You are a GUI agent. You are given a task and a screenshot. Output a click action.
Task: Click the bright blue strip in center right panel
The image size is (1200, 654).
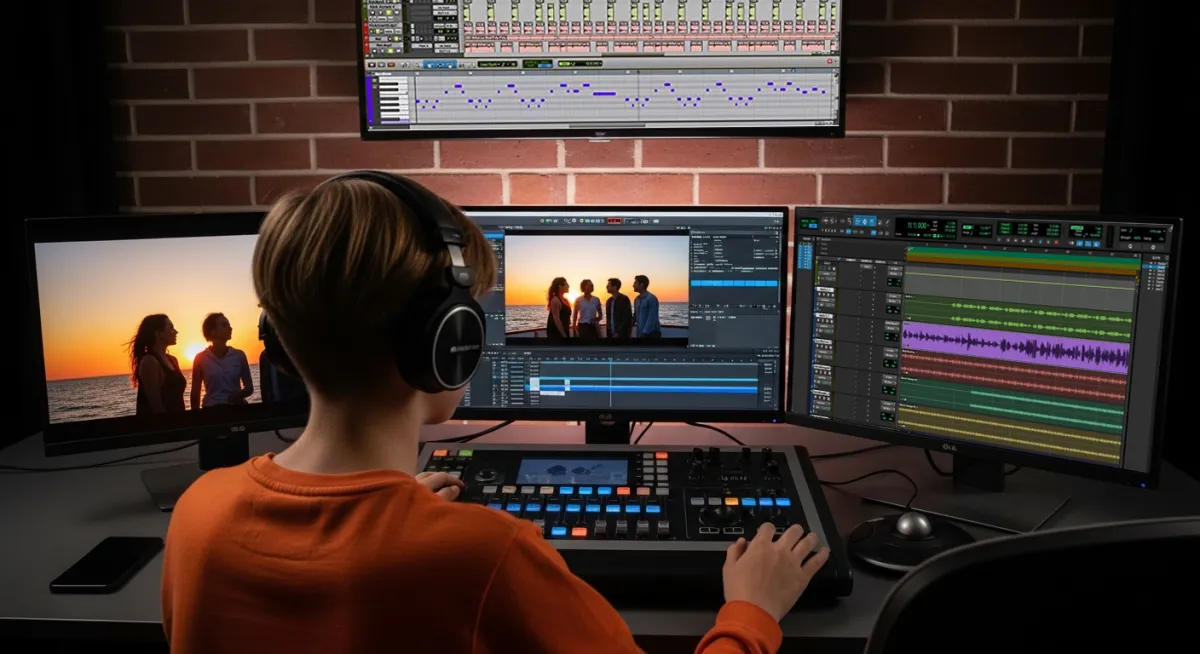(734, 283)
